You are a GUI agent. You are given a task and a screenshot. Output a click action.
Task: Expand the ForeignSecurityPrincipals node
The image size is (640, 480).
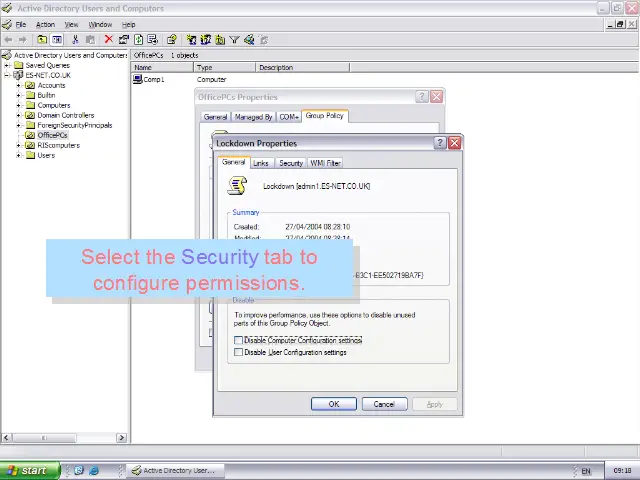(18, 125)
